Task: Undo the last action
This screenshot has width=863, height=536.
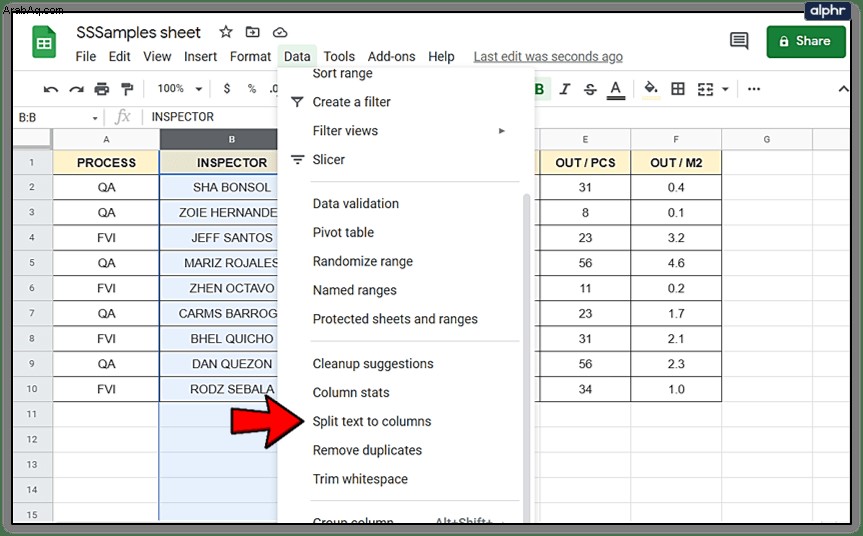Action: click(51, 89)
